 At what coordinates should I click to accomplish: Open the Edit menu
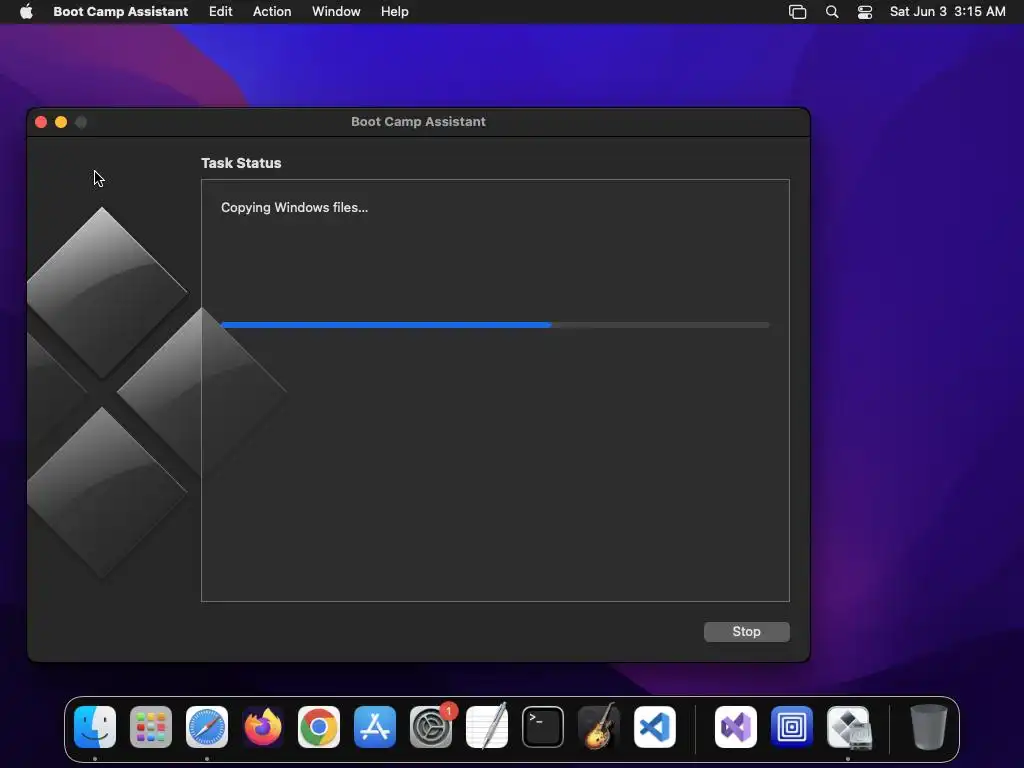point(220,12)
